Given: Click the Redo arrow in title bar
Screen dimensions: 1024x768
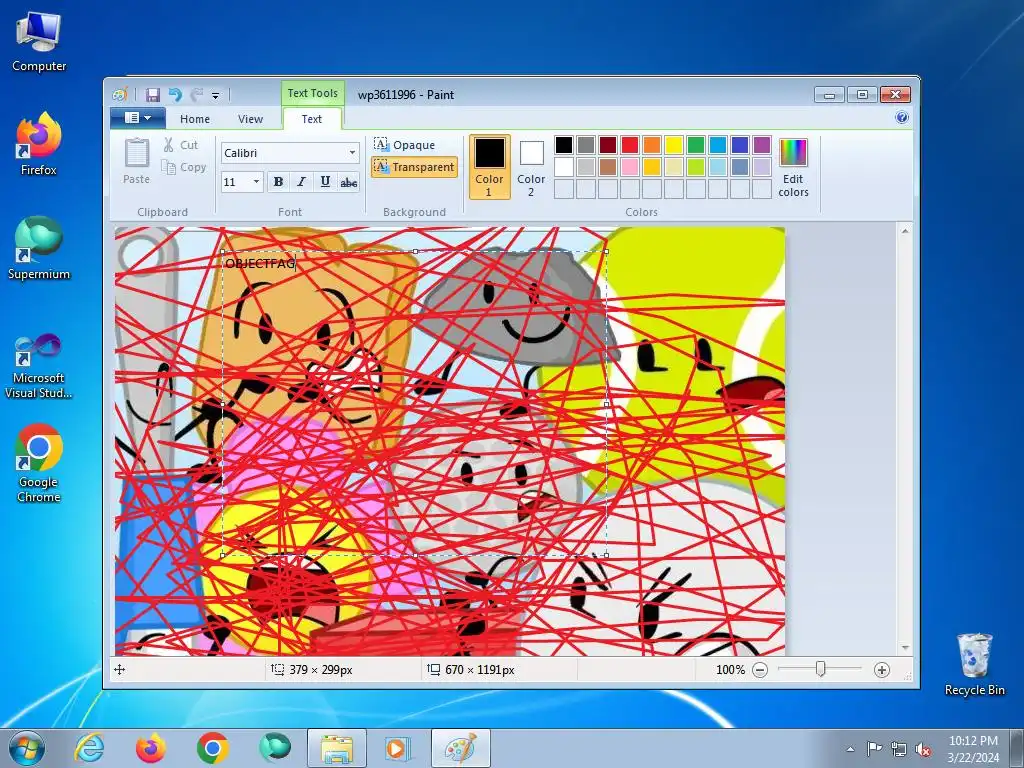Looking at the screenshot, I should click(x=197, y=95).
